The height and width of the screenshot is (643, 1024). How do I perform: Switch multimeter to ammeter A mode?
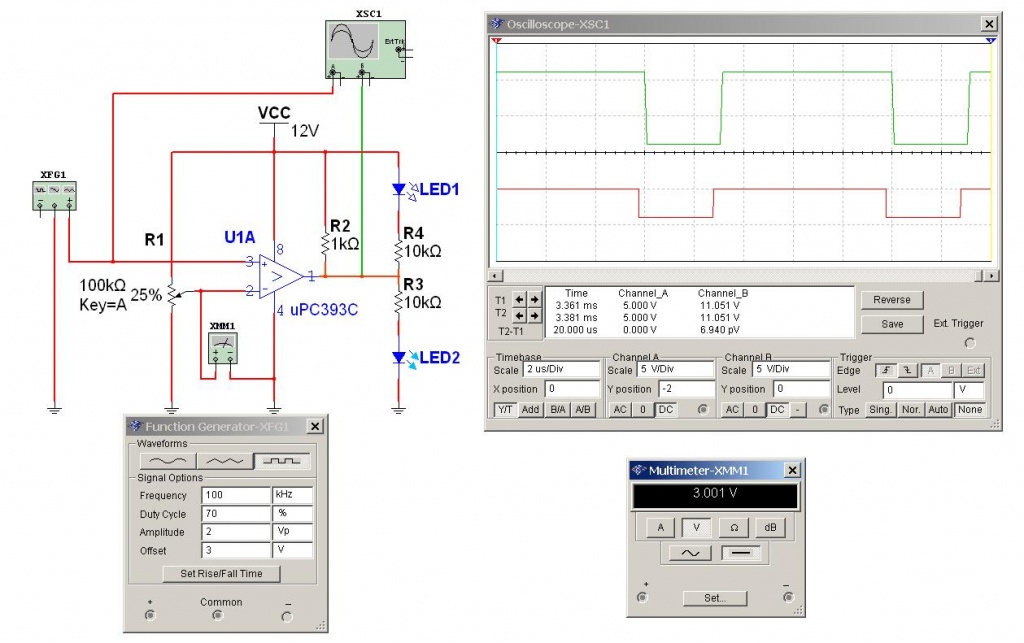[660, 527]
